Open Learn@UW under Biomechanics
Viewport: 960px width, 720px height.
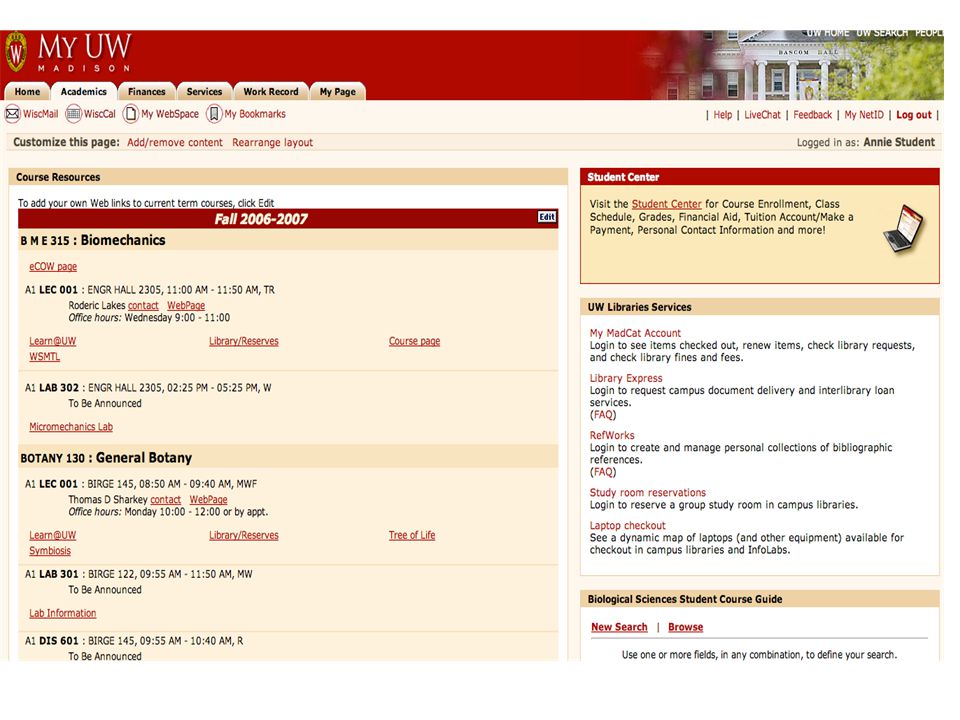[53, 341]
